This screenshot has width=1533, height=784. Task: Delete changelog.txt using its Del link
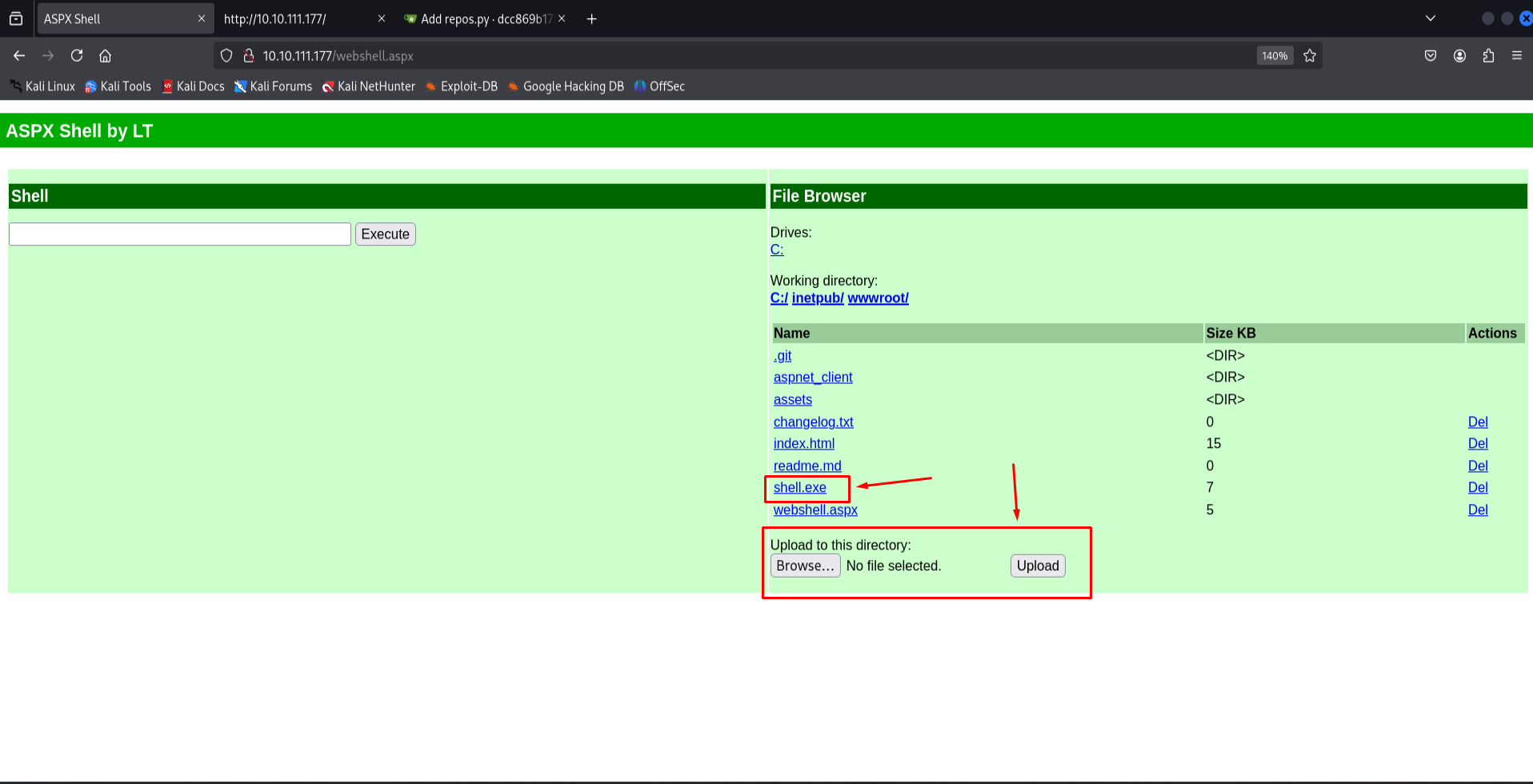[1478, 422]
